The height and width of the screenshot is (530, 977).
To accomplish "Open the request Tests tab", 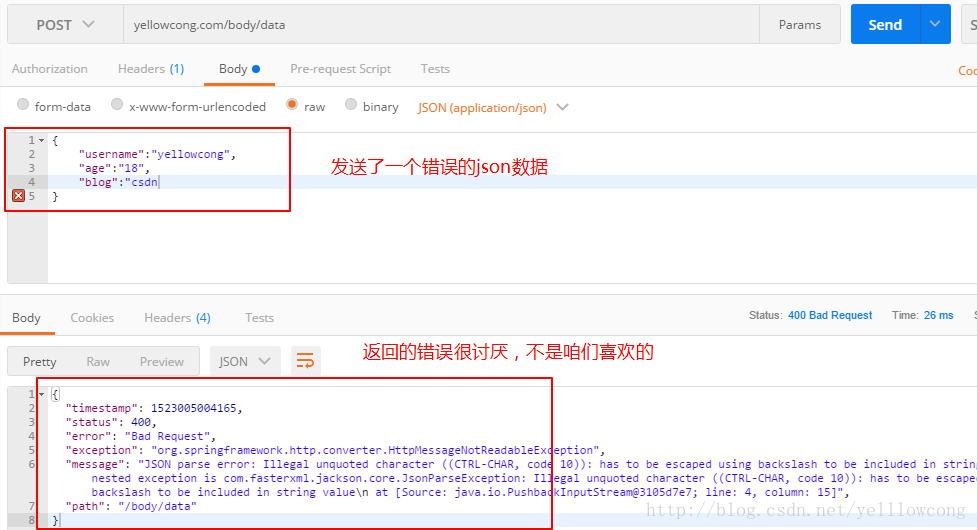I will pos(435,69).
